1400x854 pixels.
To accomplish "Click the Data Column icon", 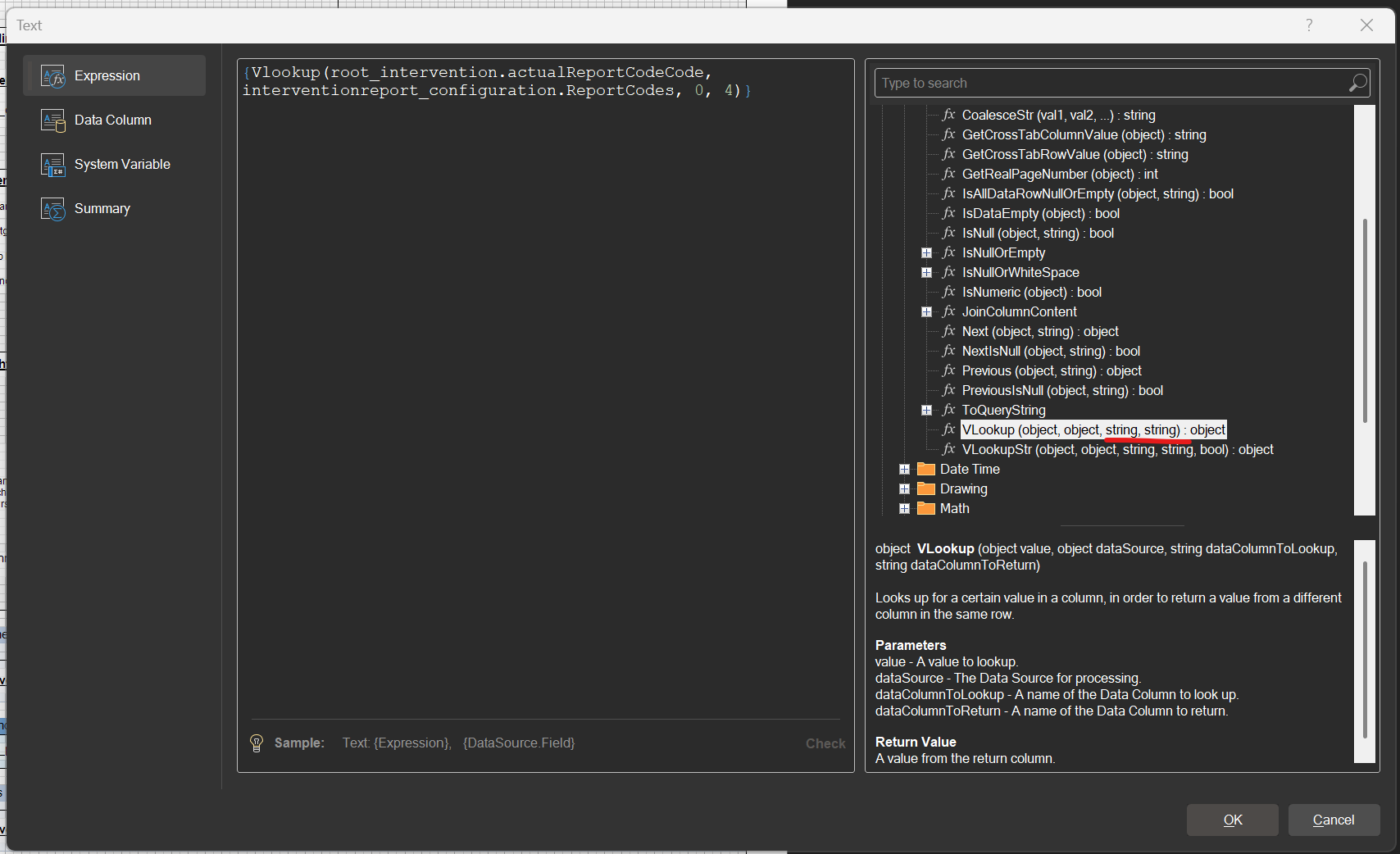I will (53, 120).
